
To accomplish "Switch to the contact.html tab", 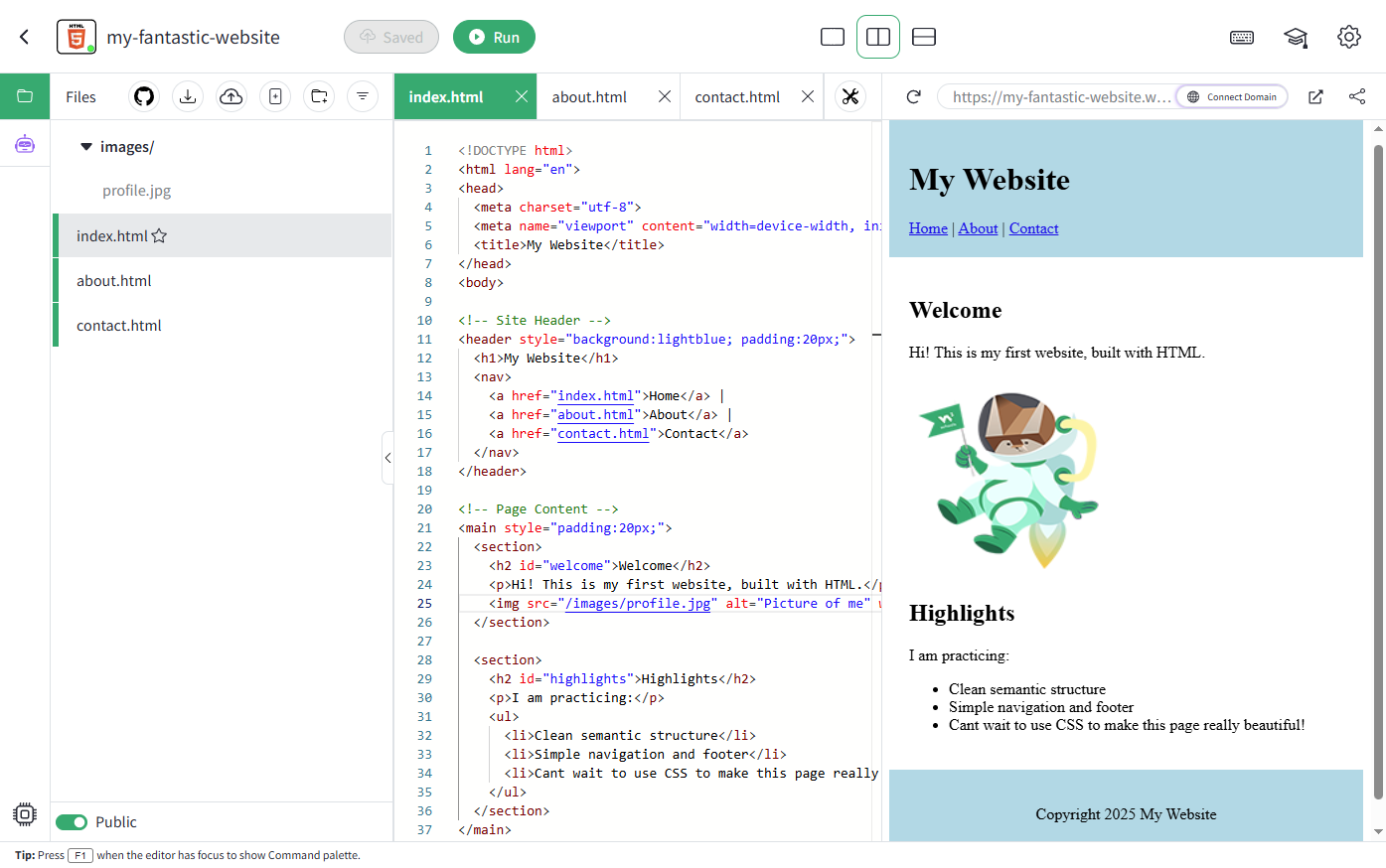I will click(x=736, y=96).
